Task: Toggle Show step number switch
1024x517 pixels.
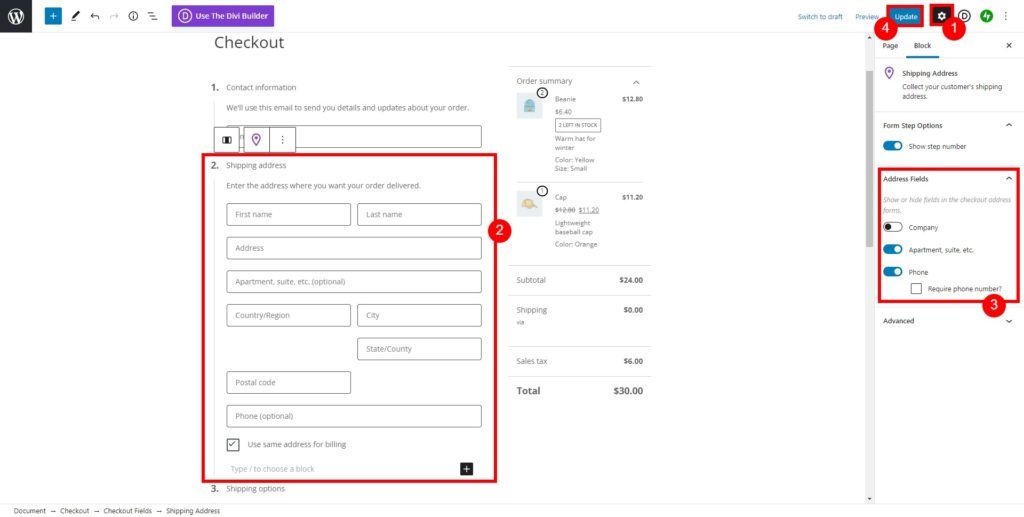Action: (893, 146)
